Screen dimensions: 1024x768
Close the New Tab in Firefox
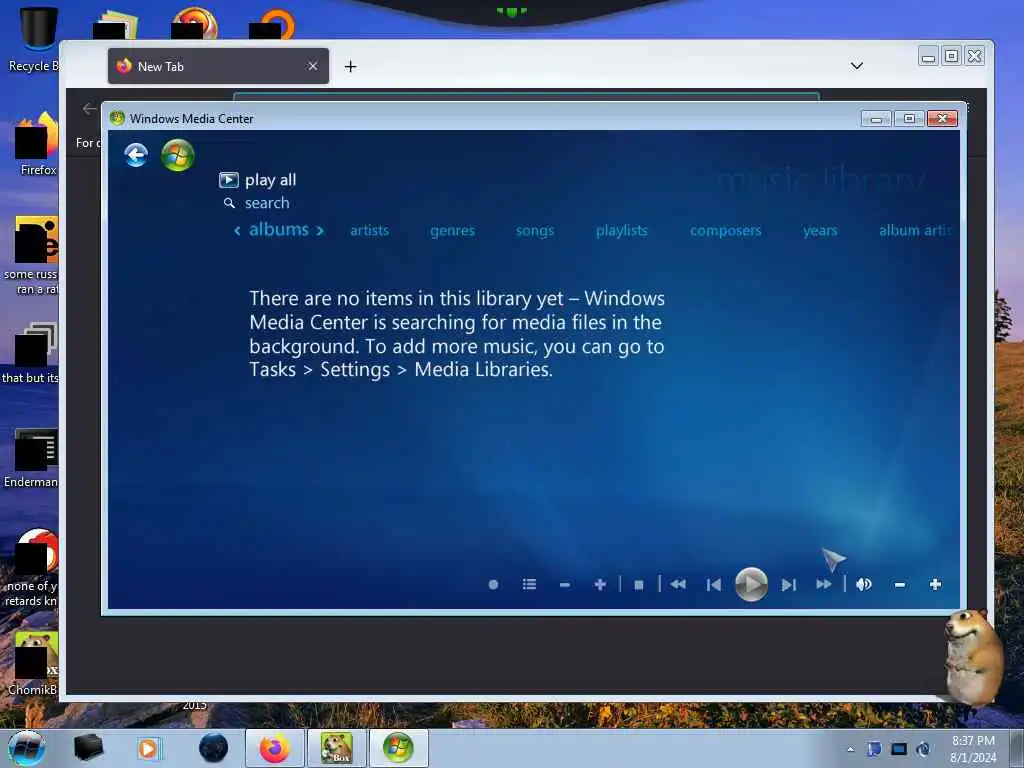[x=313, y=66]
